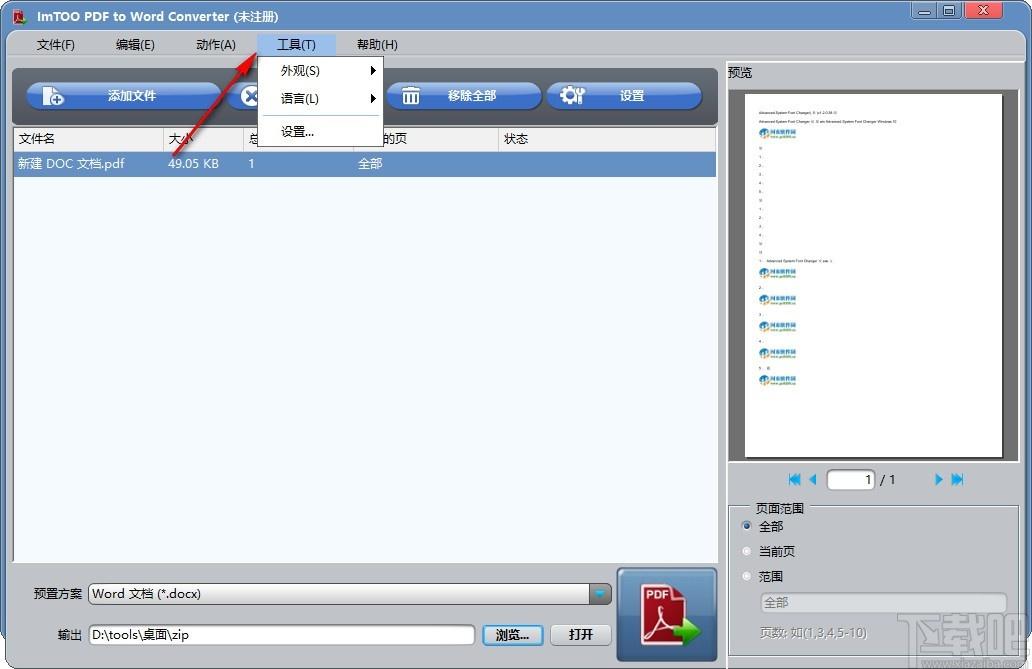Expand the 语言(L) submenu
This screenshot has width=1032, height=669.
[321, 99]
